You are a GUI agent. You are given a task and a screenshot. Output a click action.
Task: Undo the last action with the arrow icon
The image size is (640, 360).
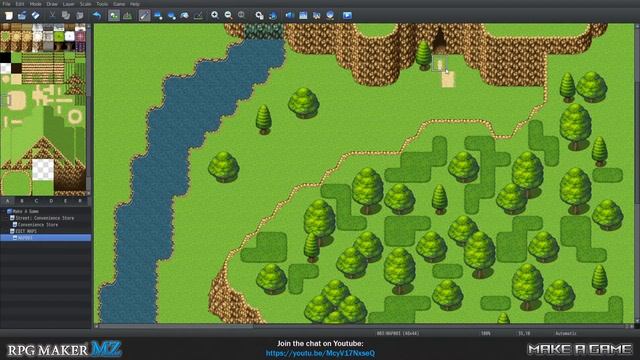tap(97, 16)
